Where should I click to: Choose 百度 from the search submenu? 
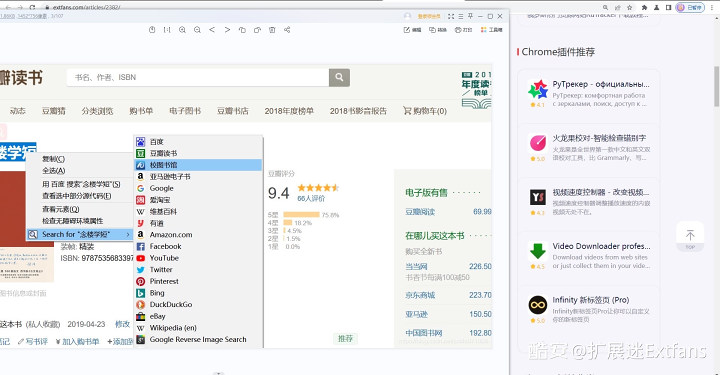(199, 141)
